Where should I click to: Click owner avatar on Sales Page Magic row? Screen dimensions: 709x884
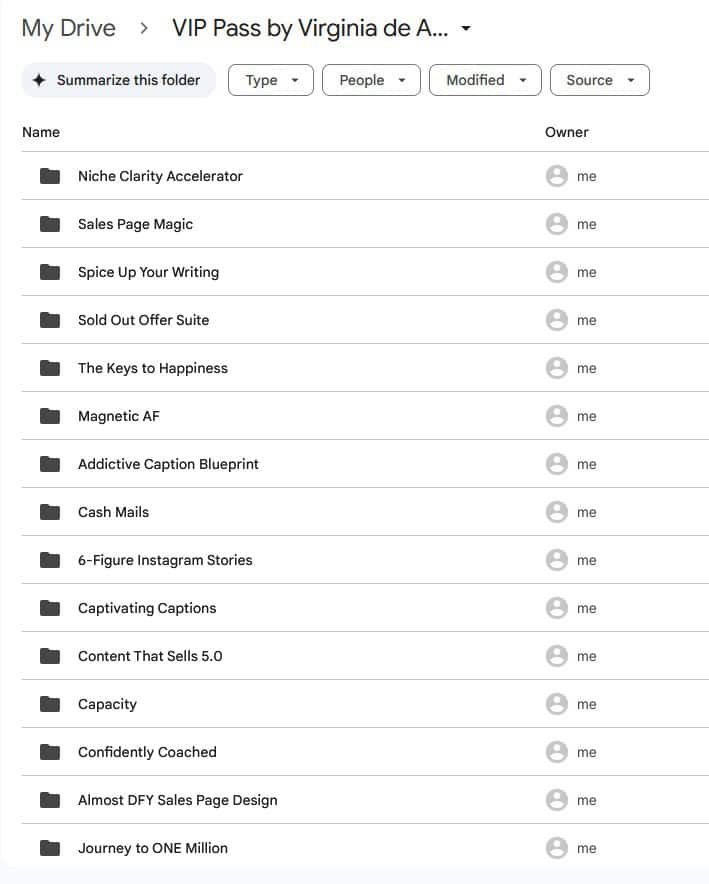tap(557, 224)
